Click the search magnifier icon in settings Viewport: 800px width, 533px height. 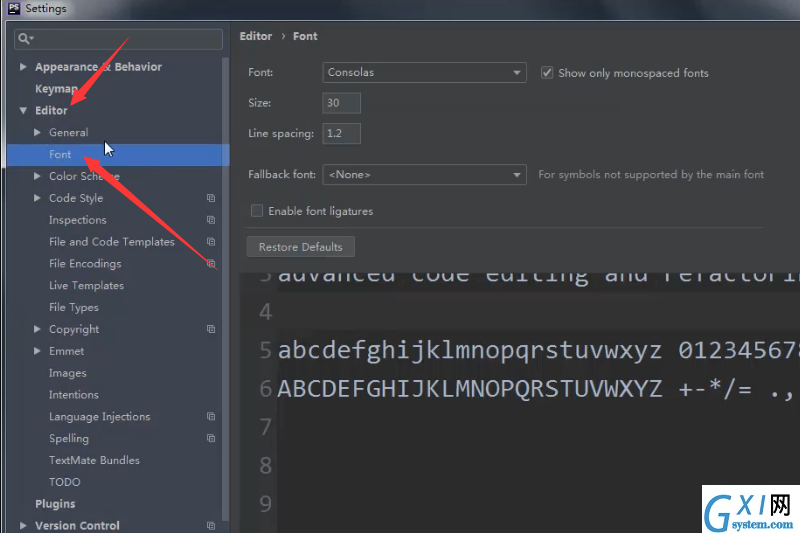(x=24, y=38)
